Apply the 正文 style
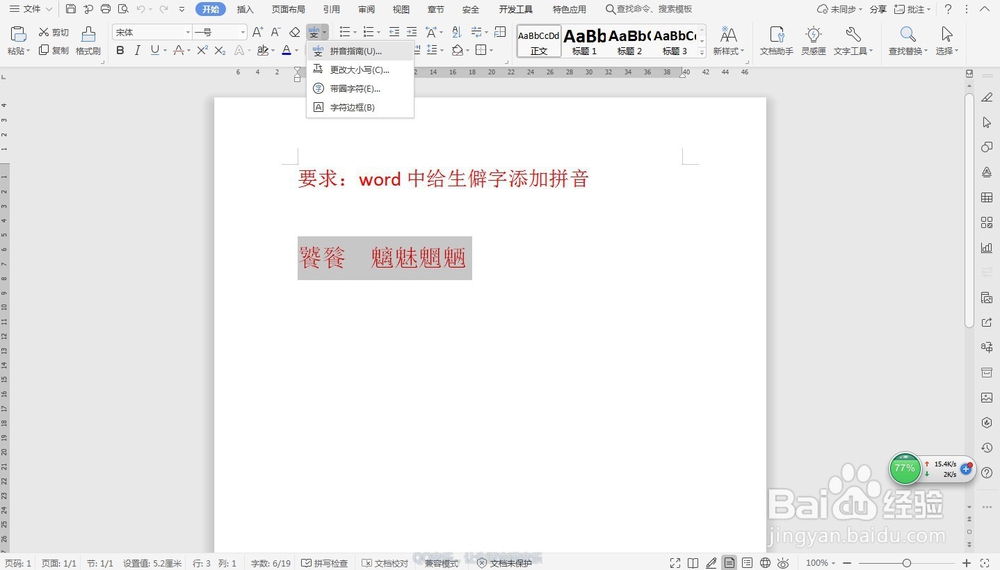 pyautogui.click(x=539, y=41)
